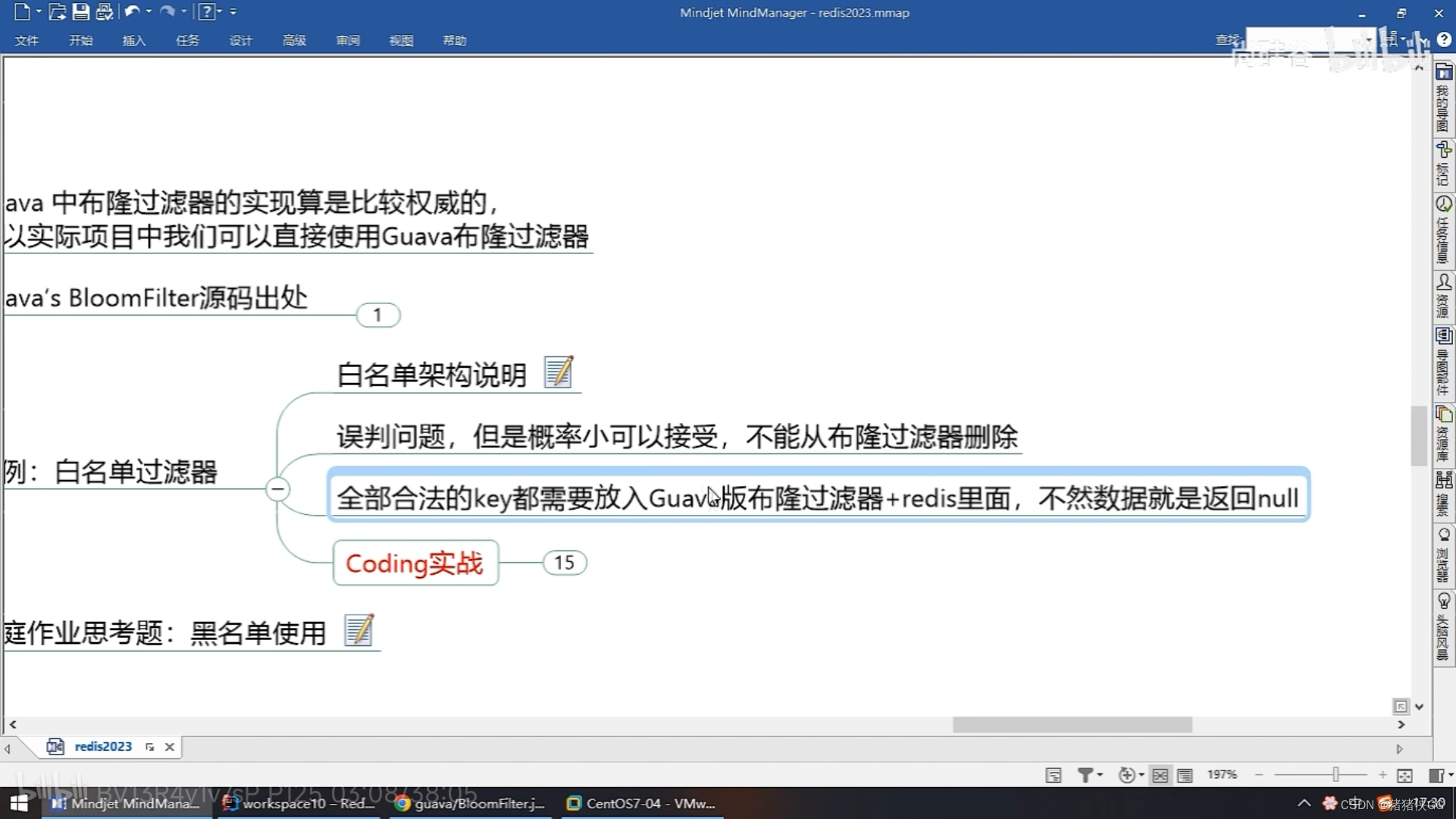Expand the redo history dropdown arrow

(x=184, y=12)
